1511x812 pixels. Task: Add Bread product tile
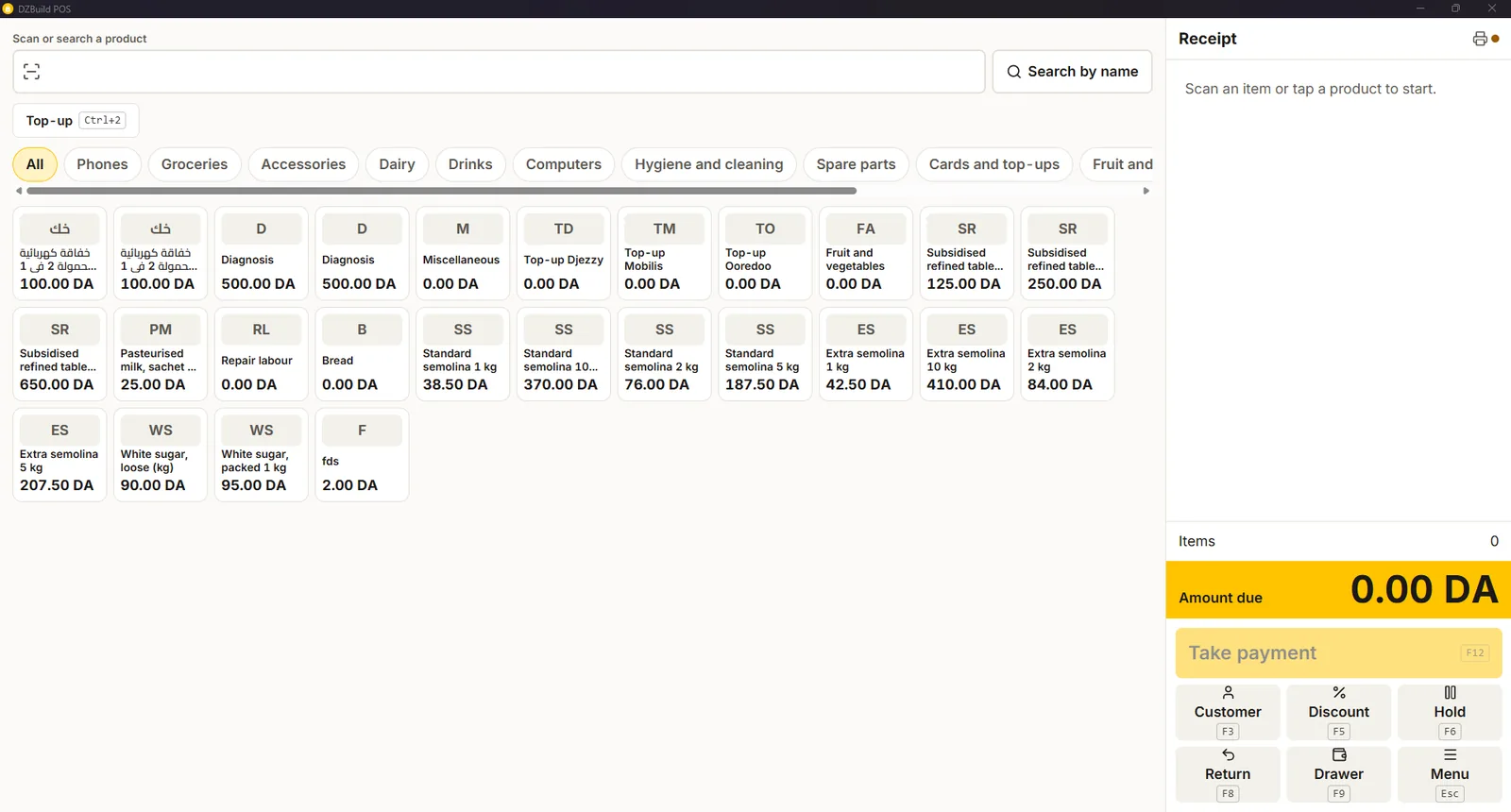pos(362,354)
